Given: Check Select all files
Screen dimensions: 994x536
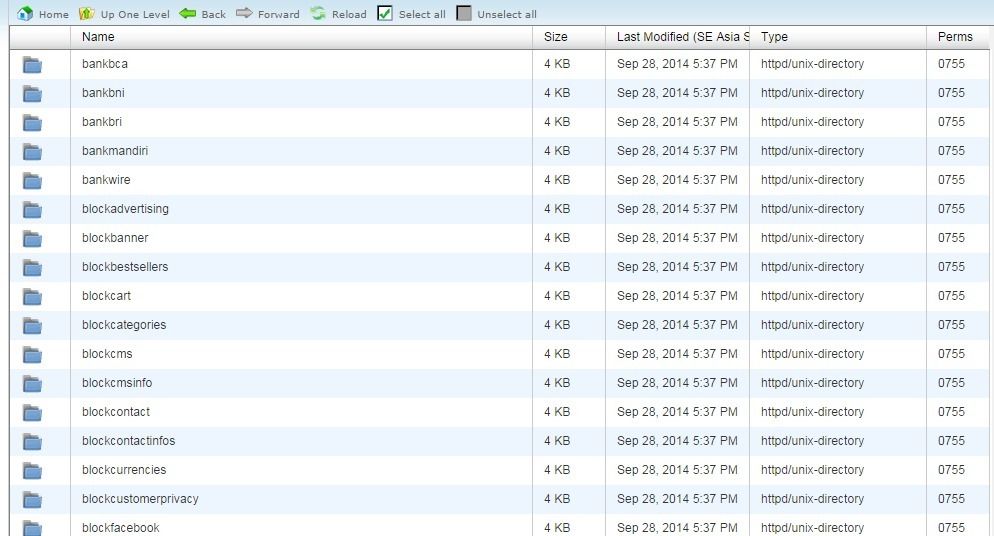Looking at the screenshot, I should 385,14.
